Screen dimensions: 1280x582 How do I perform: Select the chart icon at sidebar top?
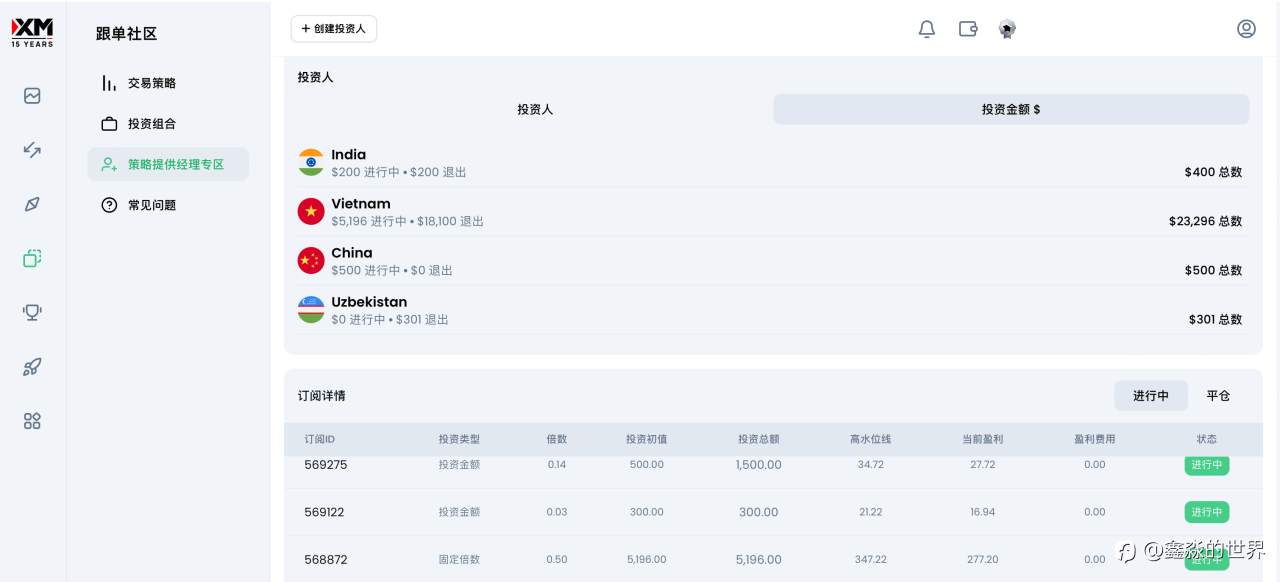click(x=32, y=95)
